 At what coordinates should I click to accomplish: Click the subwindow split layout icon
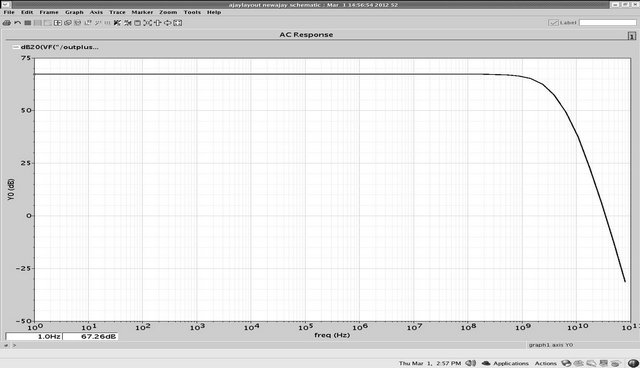coord(58,23)
